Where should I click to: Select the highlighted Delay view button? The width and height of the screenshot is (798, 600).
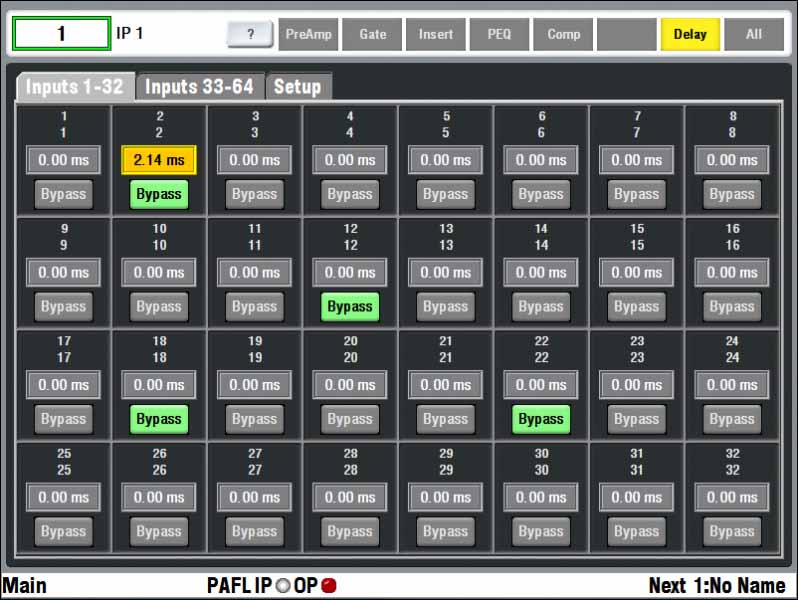point(690,34)
